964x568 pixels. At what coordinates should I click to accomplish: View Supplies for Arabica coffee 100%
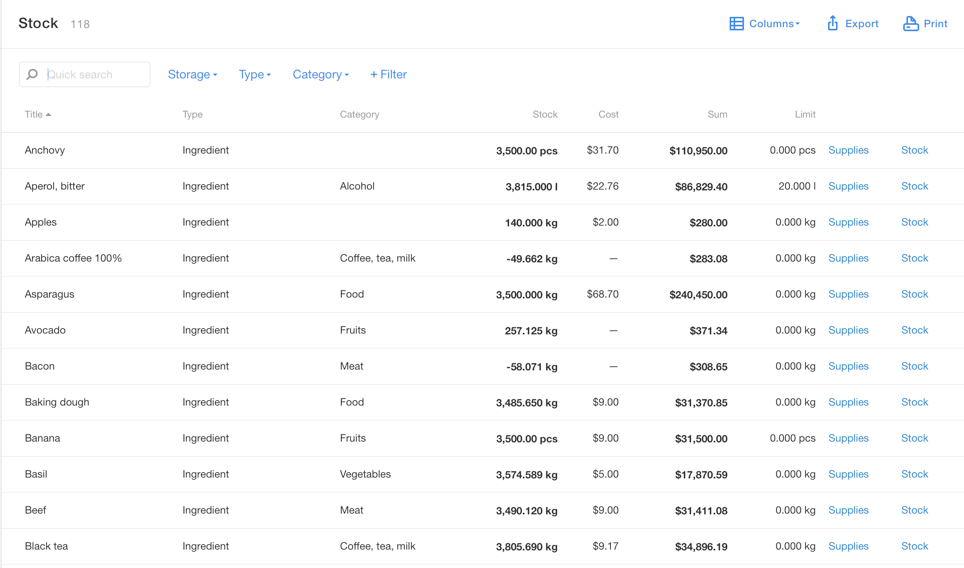[x=848, y=258]
